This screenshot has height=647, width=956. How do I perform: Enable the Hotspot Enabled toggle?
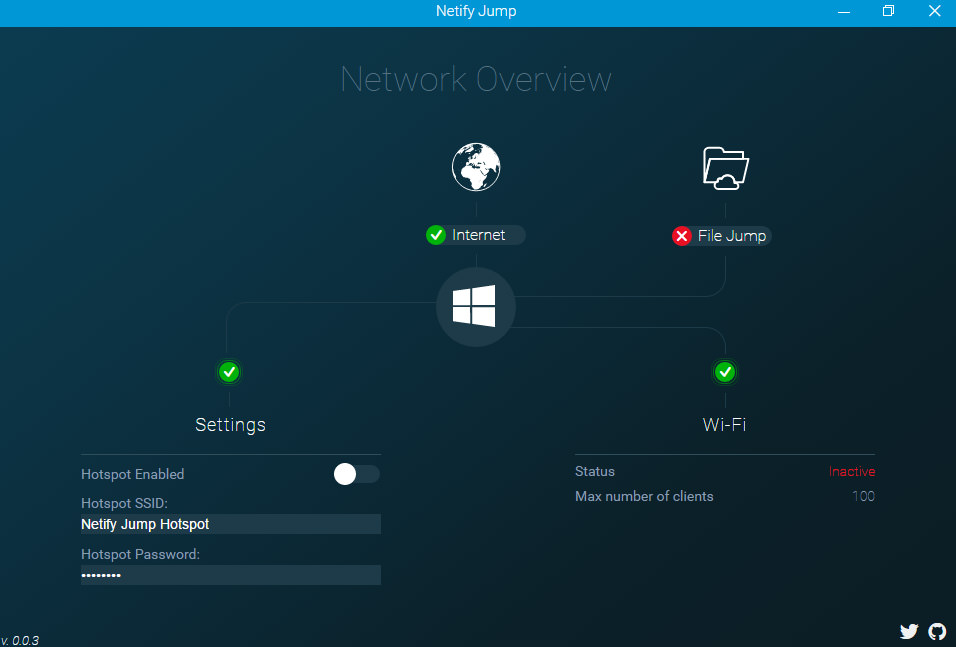356,474
